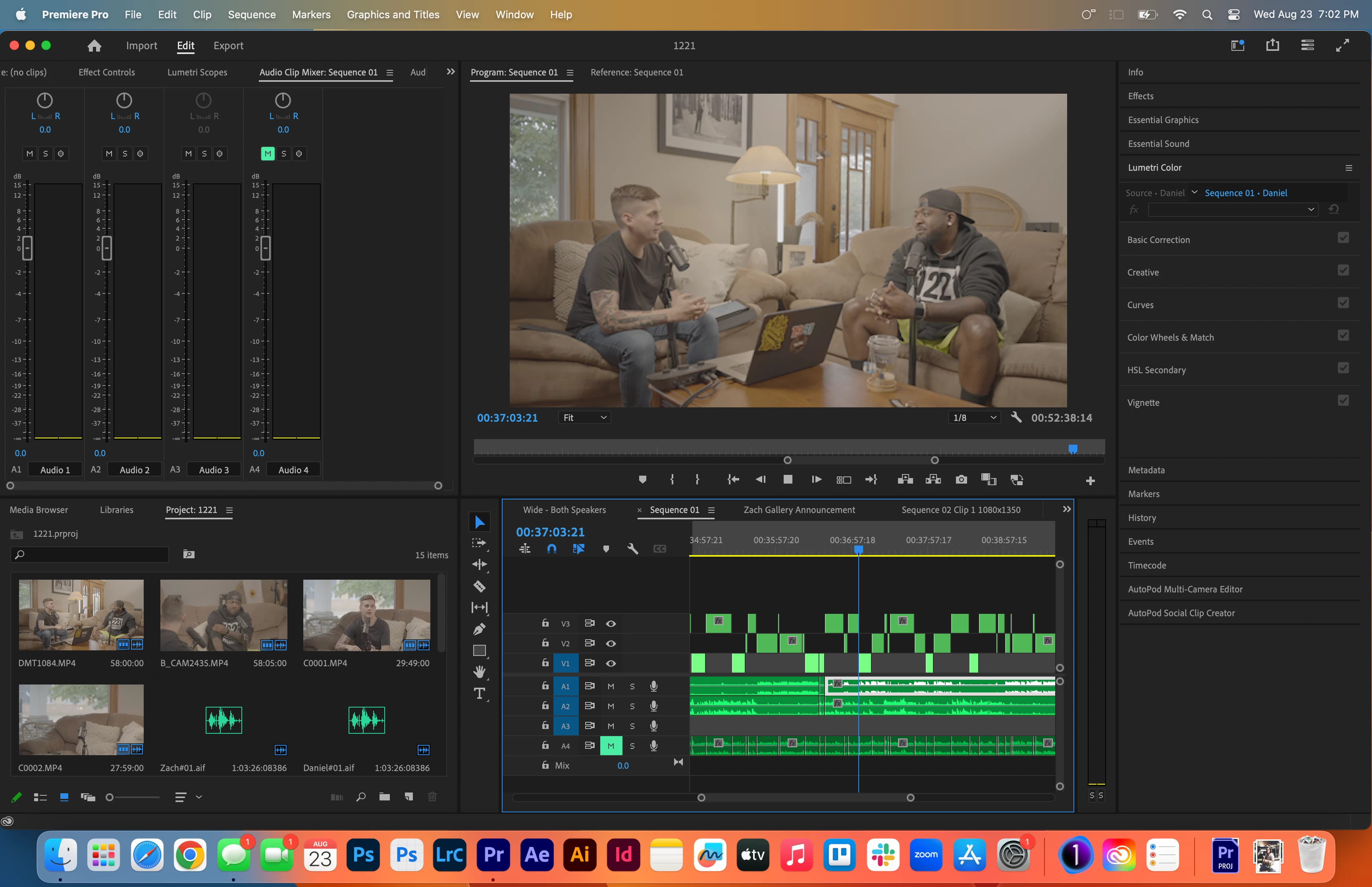Open the Sequence menu
The width and height of the screenshot is (1372, 887).
click(252, 14)
